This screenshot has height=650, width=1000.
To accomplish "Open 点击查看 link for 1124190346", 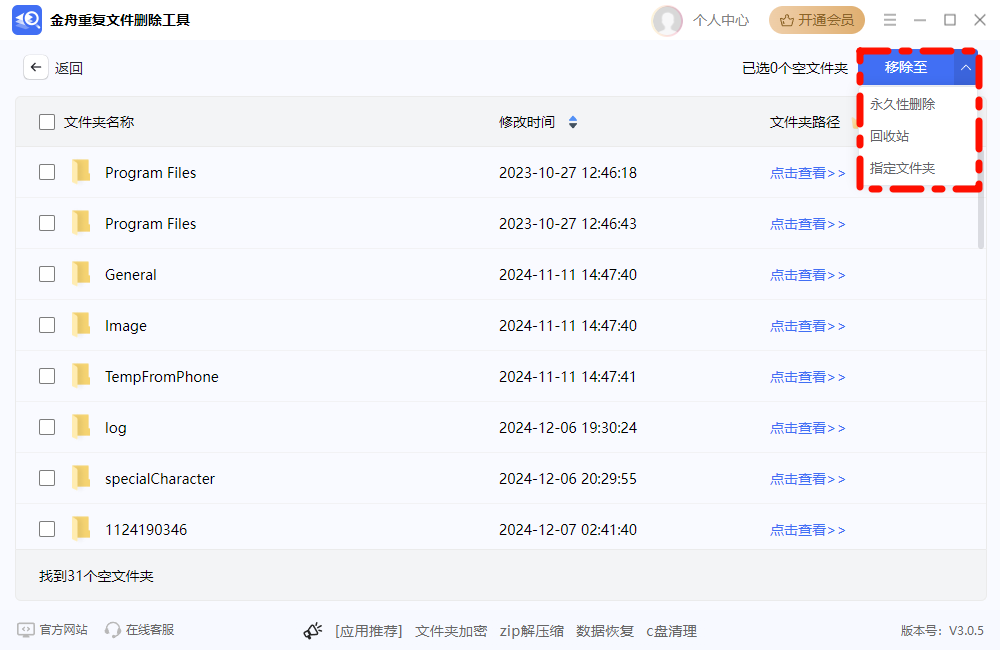I will [x=807, y=530].
